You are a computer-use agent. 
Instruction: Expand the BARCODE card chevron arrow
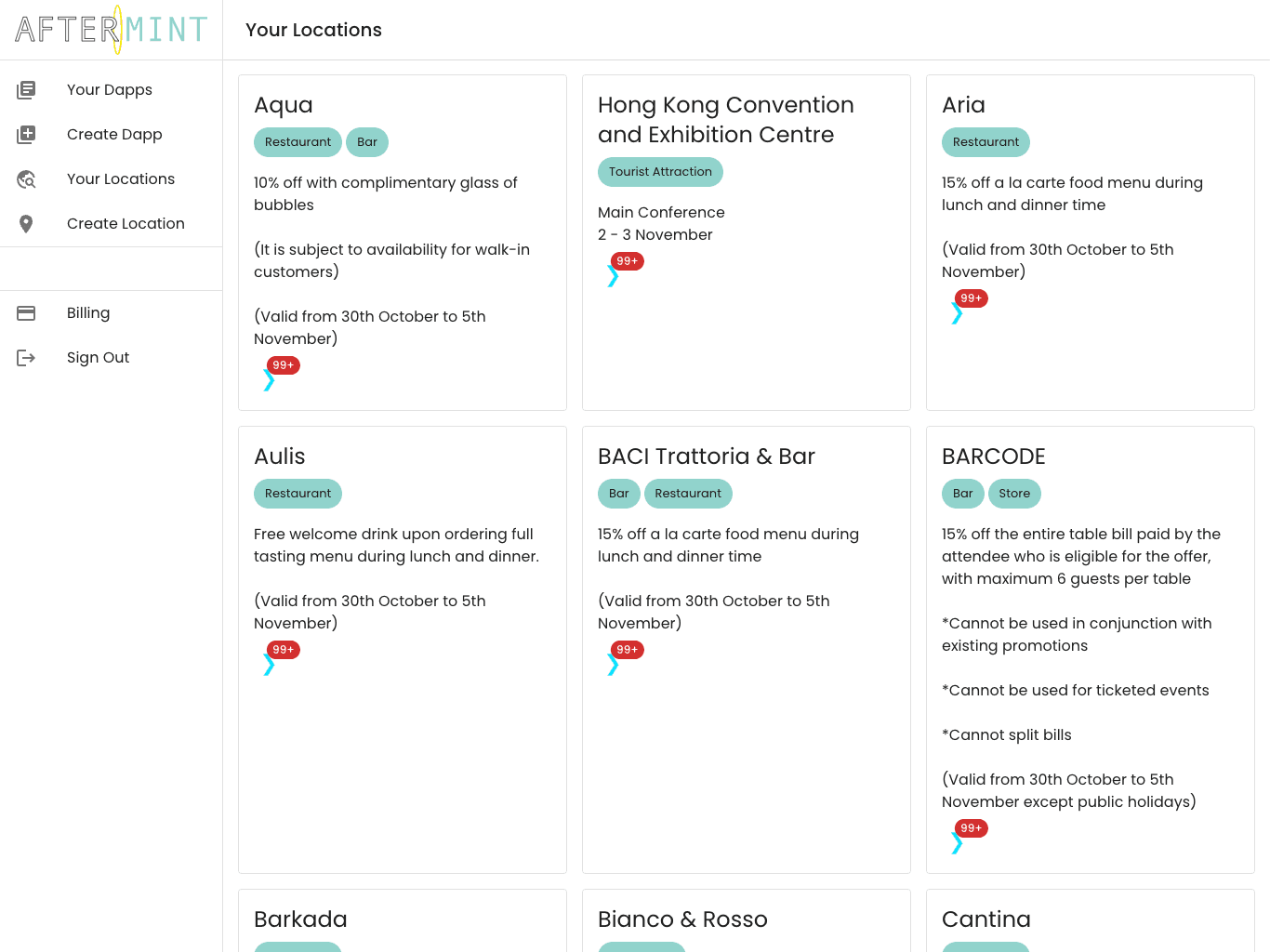pyautogui.click(x=957, y=842)
